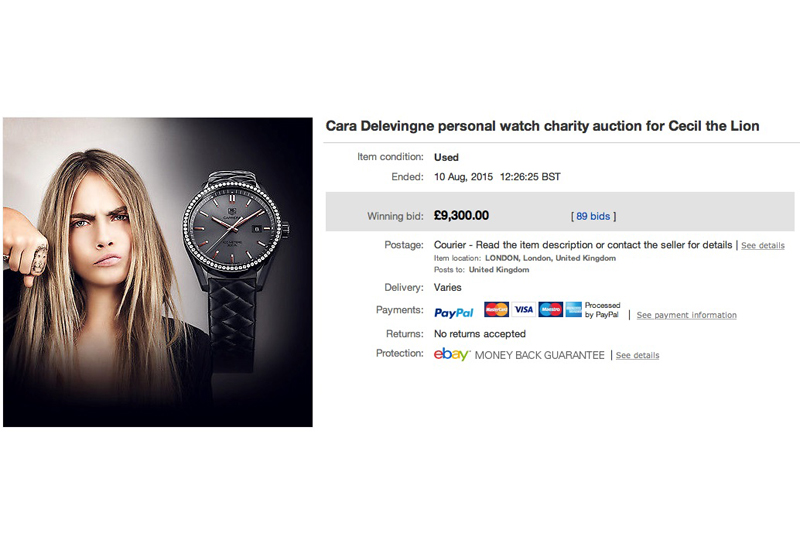This screenshot has width=800, height=550.
Task: Click the Processed by PayPal text
Action: 602,310
